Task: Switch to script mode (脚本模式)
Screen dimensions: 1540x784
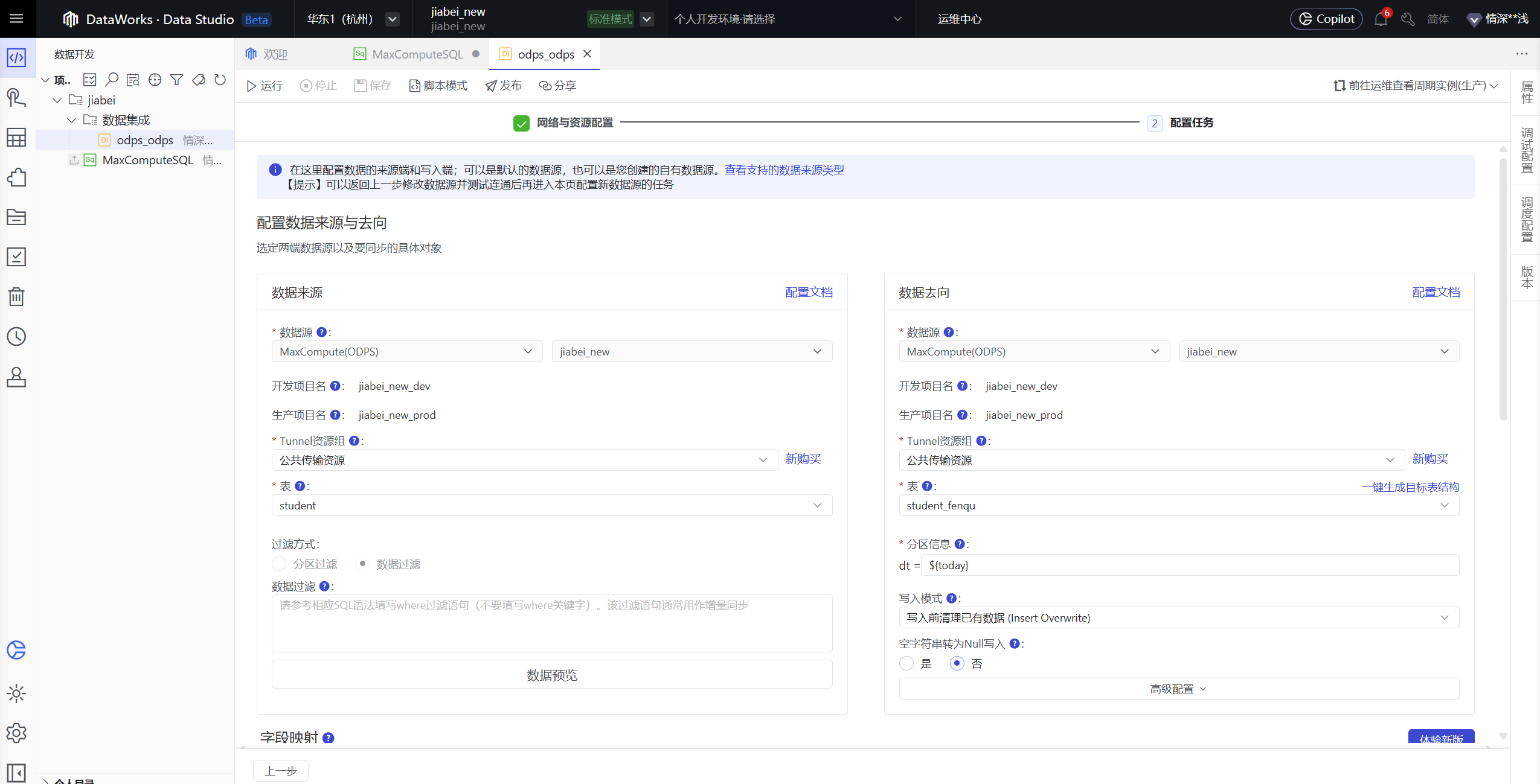Action: point(438,86)
